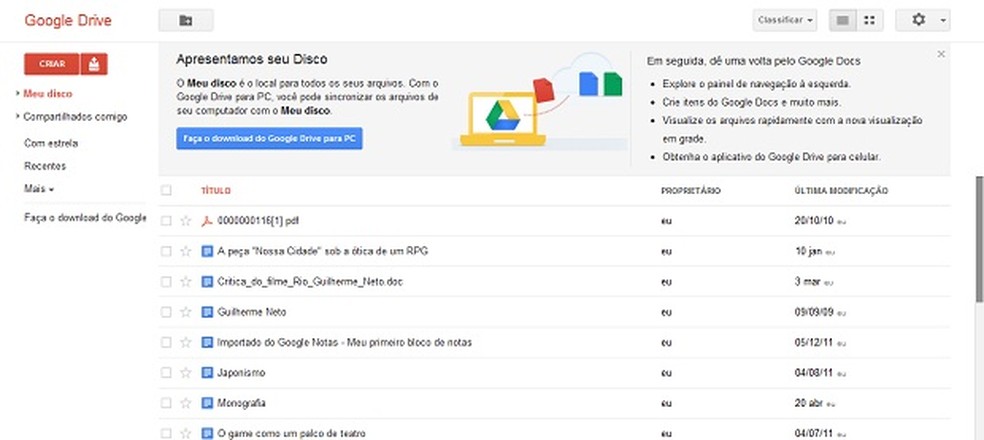
Task: Click the doc icon beside A peça "Nossa Cidade"
Action: click(206, 252)
